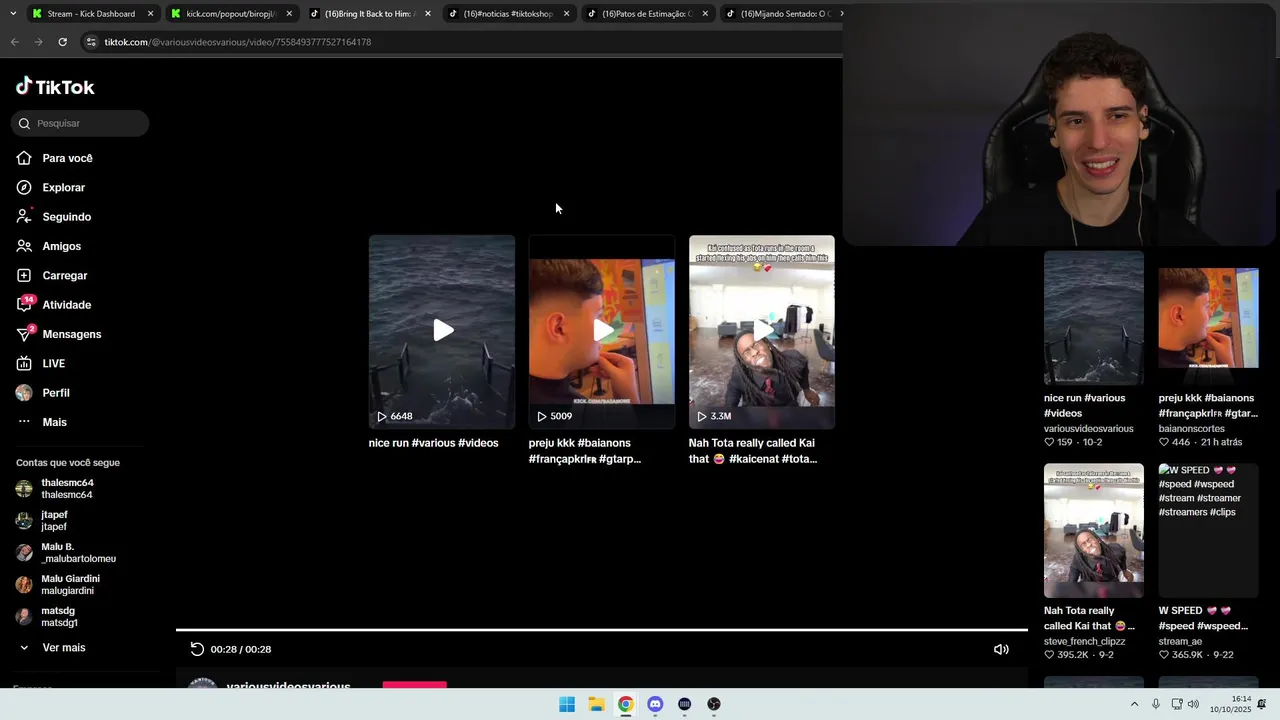Switch to Stream - Kick Dashboard tab

coord(91,14)
